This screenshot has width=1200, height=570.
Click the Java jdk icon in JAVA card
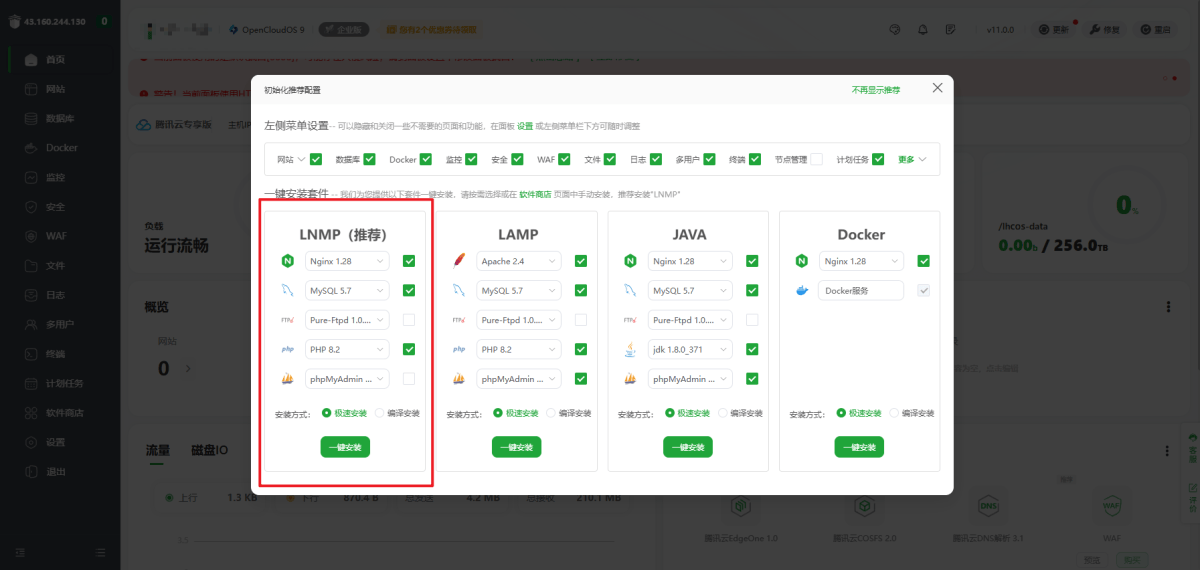pyautogui.click(x=630, y=350)
